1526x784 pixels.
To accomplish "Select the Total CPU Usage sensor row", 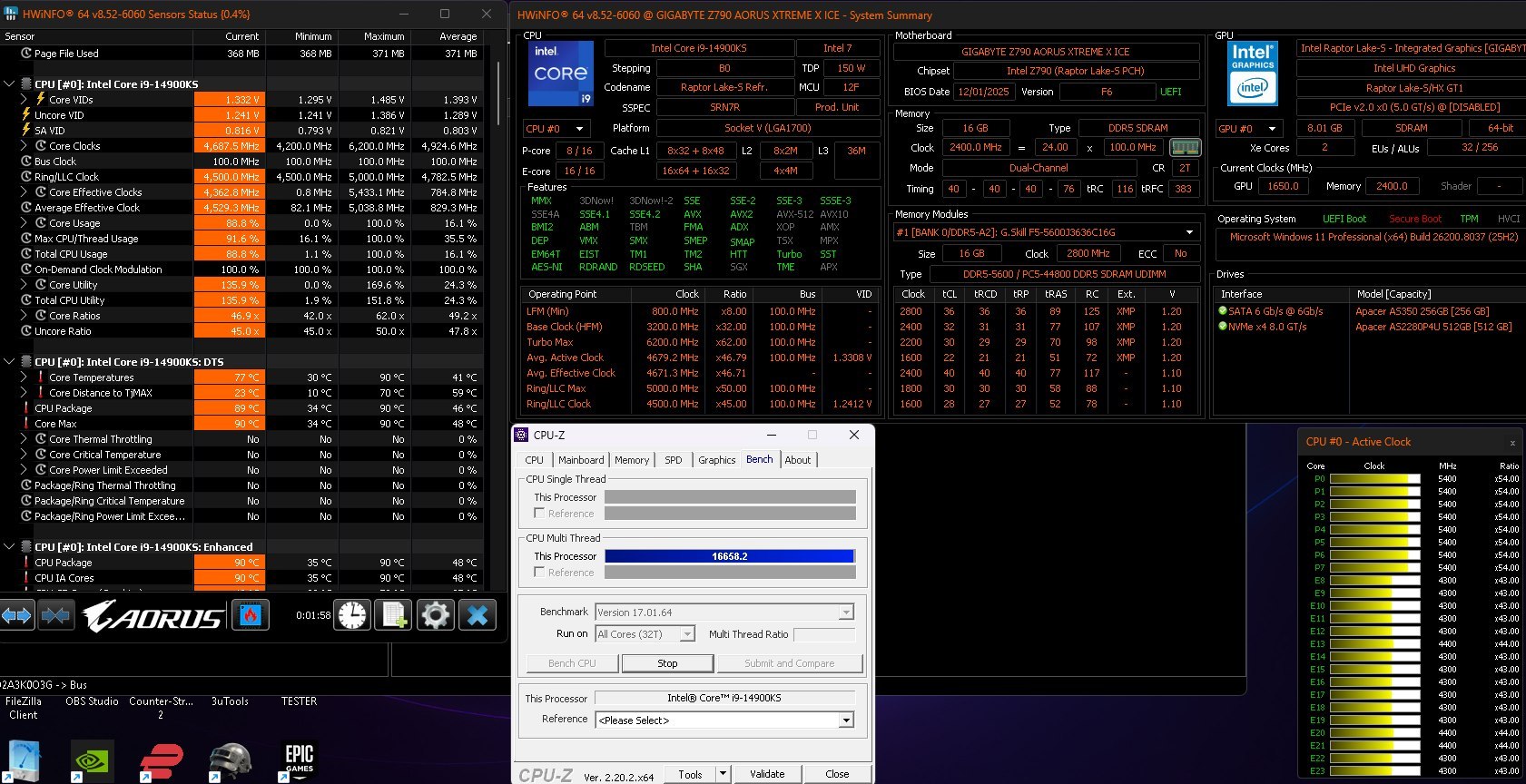I will pos(242,254).
